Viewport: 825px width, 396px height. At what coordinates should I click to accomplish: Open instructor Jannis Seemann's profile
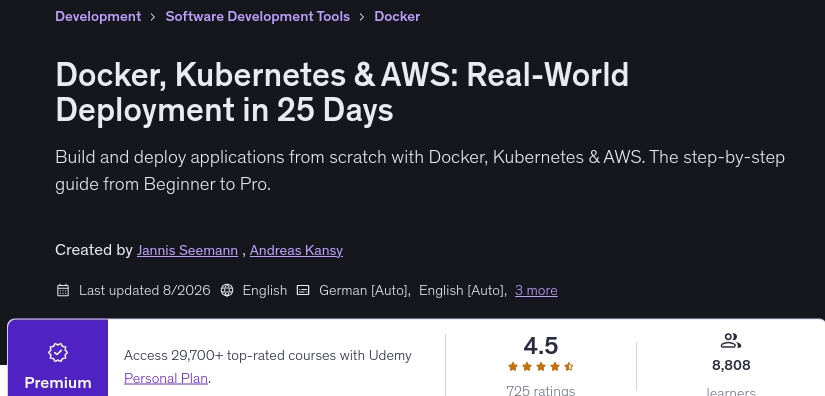tap(187, 250)
